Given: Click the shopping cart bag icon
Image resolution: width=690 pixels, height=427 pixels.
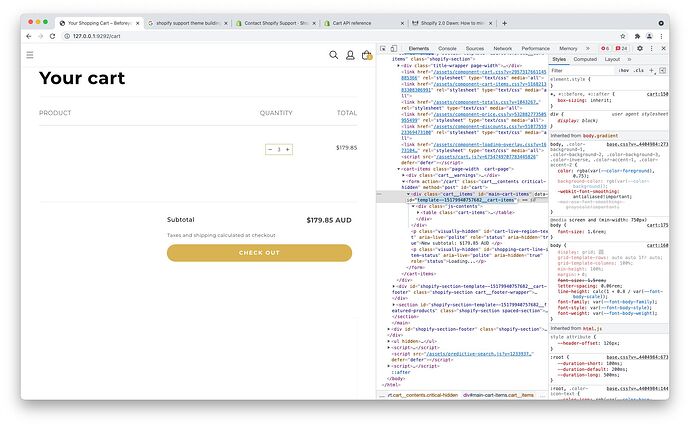Looking at the screenshot, I should click(x=367, y=55).
